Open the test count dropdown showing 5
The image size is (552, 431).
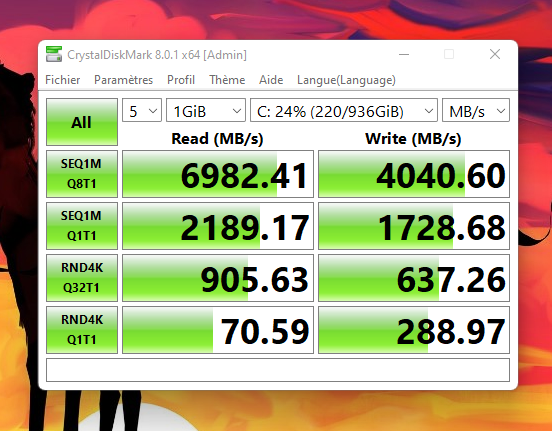tap(142, 110)
